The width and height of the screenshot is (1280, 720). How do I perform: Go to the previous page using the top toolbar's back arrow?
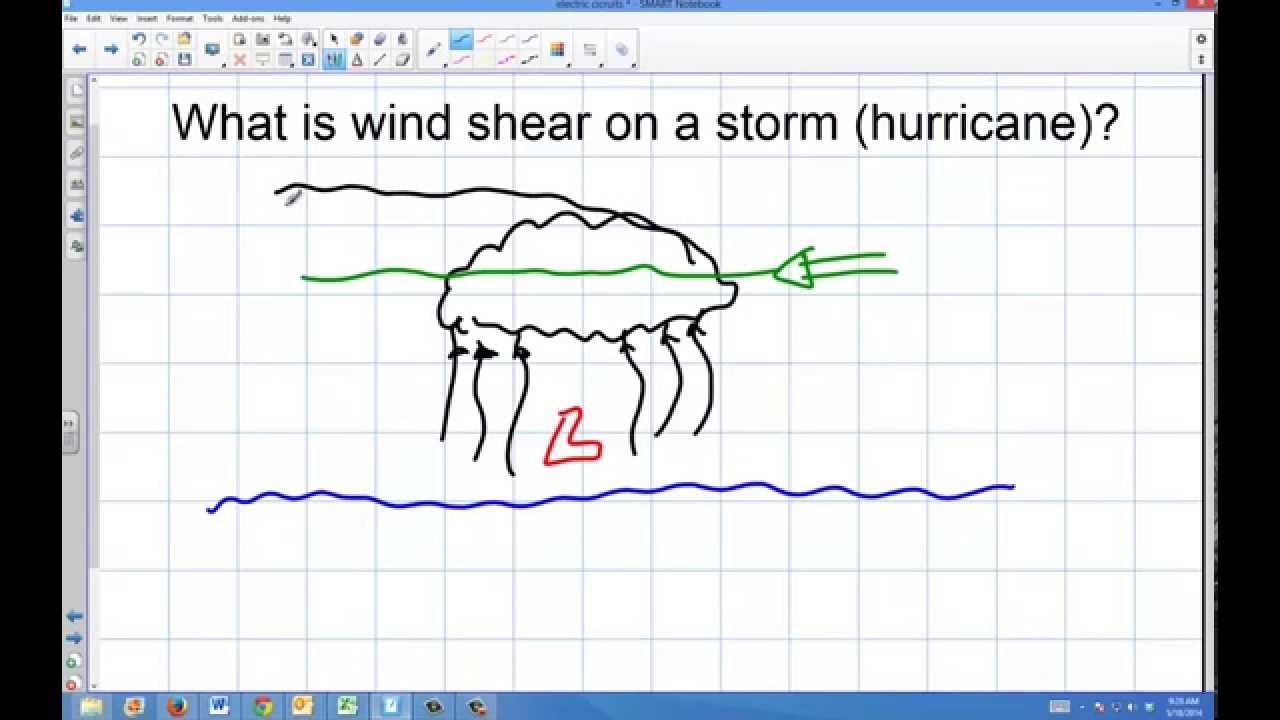pyautogui.click(x=80, y=49)
